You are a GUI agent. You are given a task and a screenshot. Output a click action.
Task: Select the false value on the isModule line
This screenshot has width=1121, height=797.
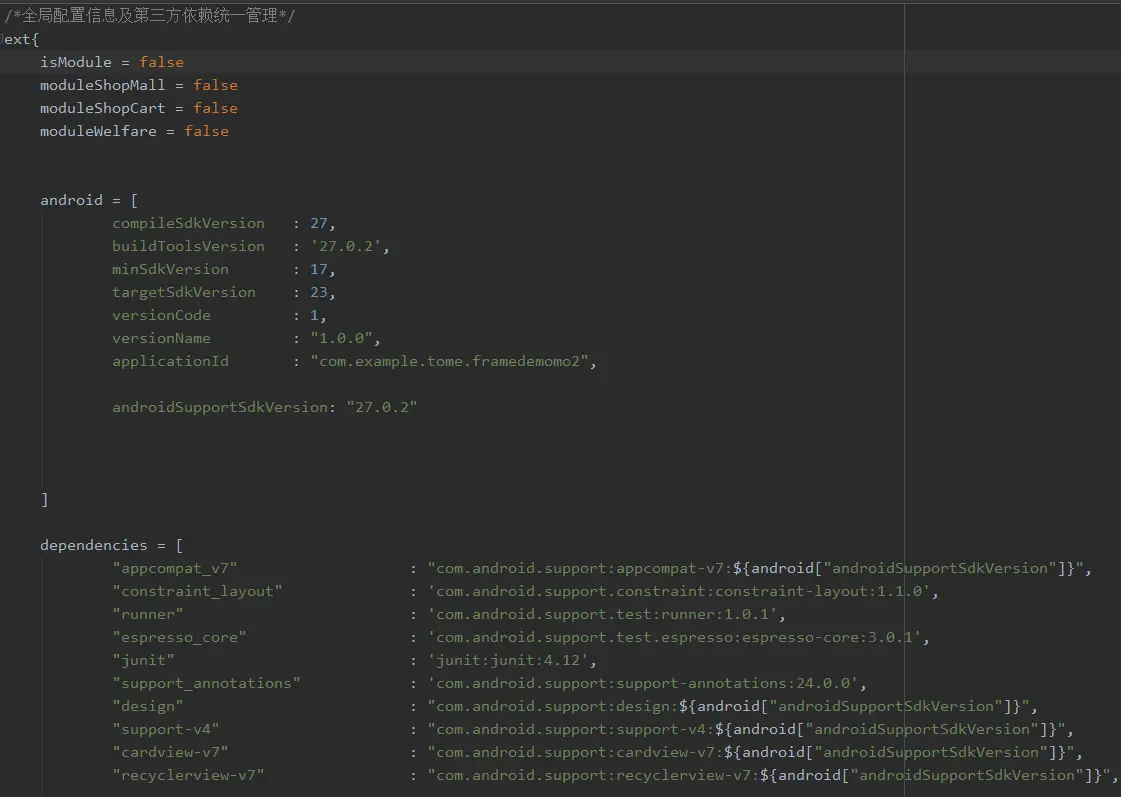click(x=162, y=62)
